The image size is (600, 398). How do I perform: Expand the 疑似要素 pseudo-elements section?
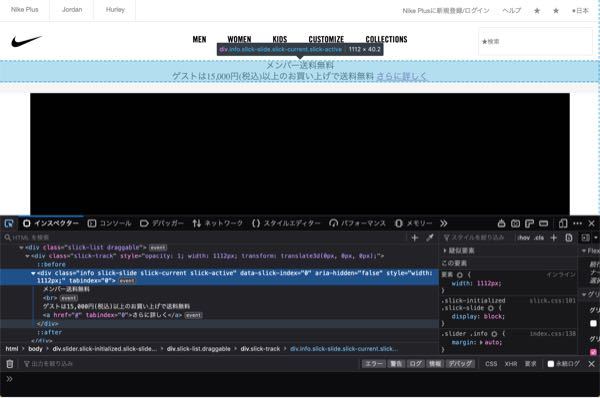pos(445,251)
